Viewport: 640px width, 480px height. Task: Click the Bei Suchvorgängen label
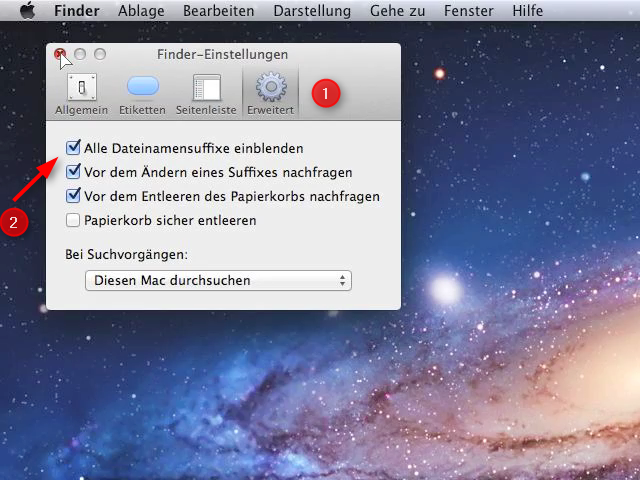pyautogui.click(x=127, y=255)
